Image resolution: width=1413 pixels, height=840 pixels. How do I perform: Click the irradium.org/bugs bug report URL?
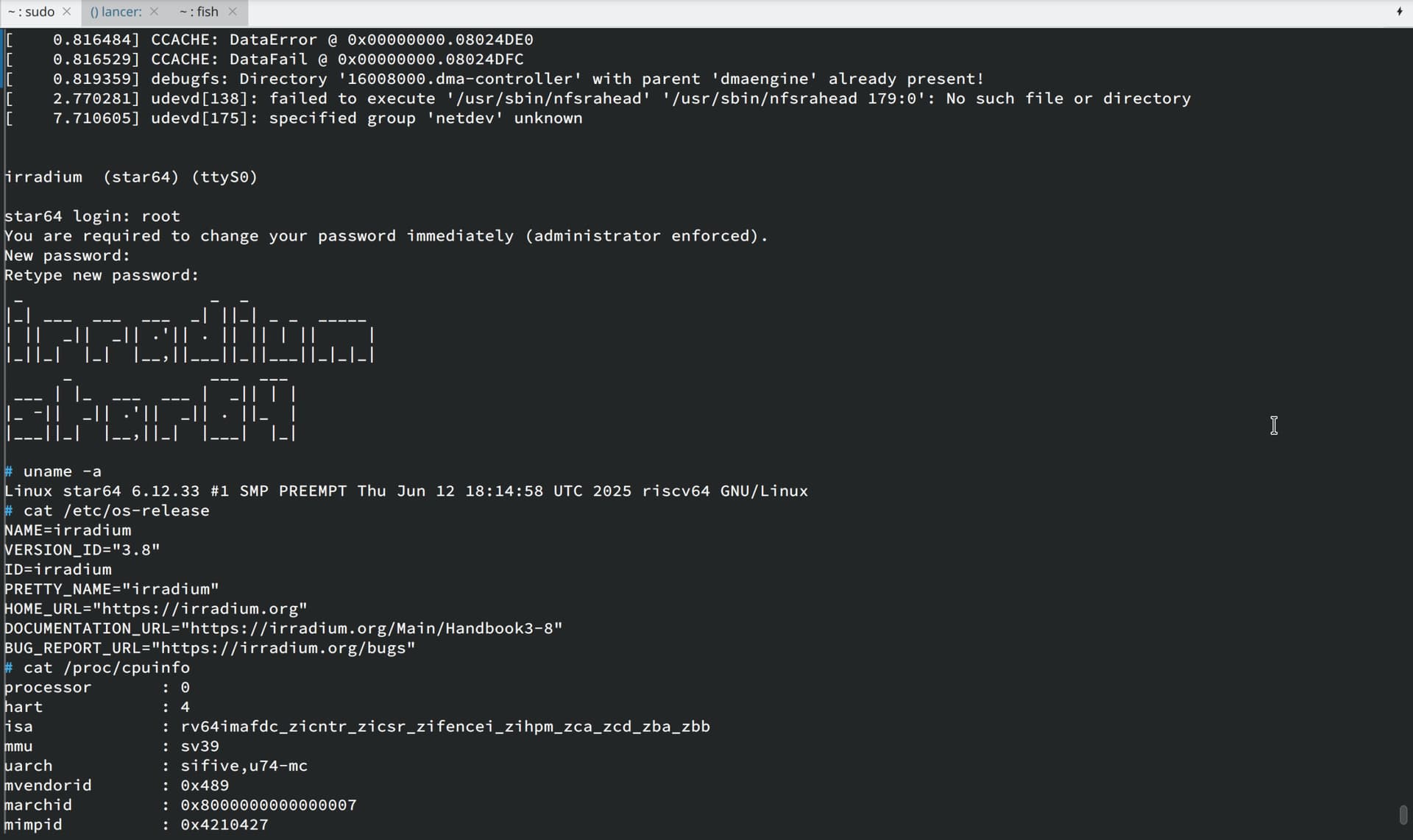point(283,648)
